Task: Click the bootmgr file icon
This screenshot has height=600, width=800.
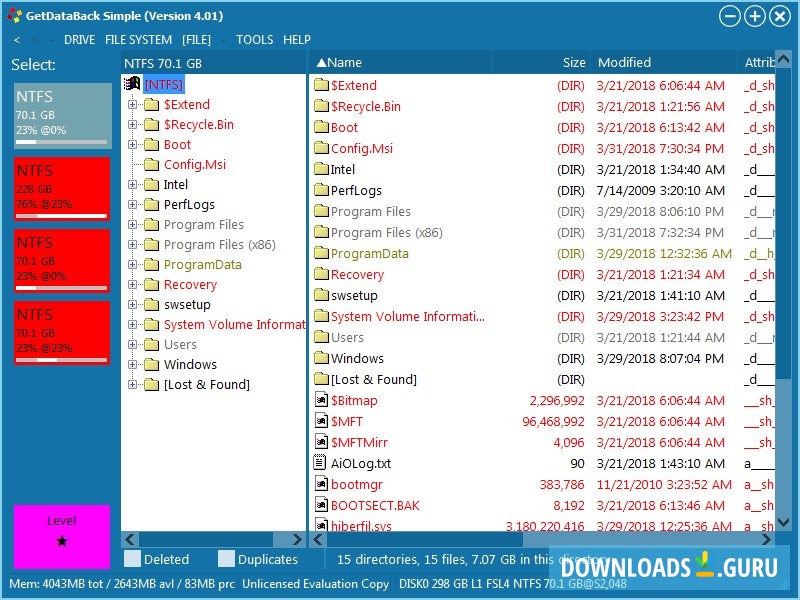Action: coord(322,484)
